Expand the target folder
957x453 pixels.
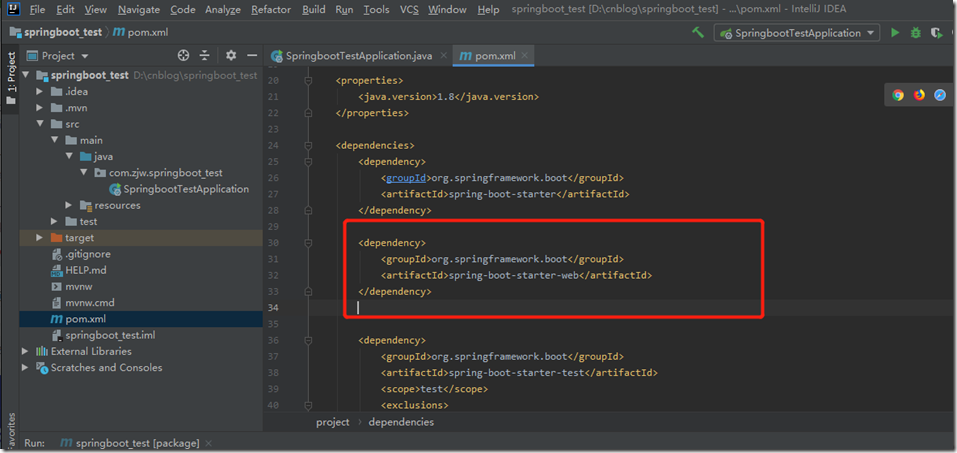coord(40,237)
